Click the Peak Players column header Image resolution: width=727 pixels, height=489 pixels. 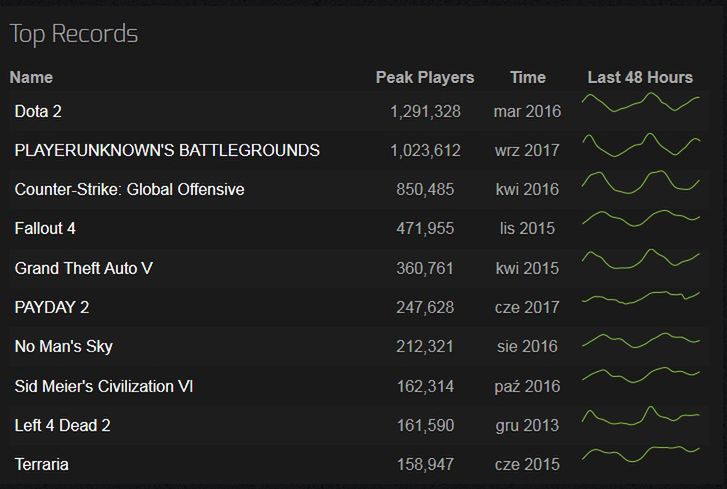coord(425,77)
